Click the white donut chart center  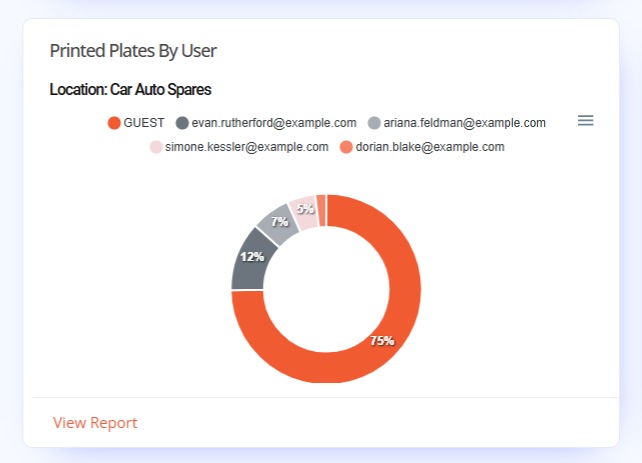[326, 289]
